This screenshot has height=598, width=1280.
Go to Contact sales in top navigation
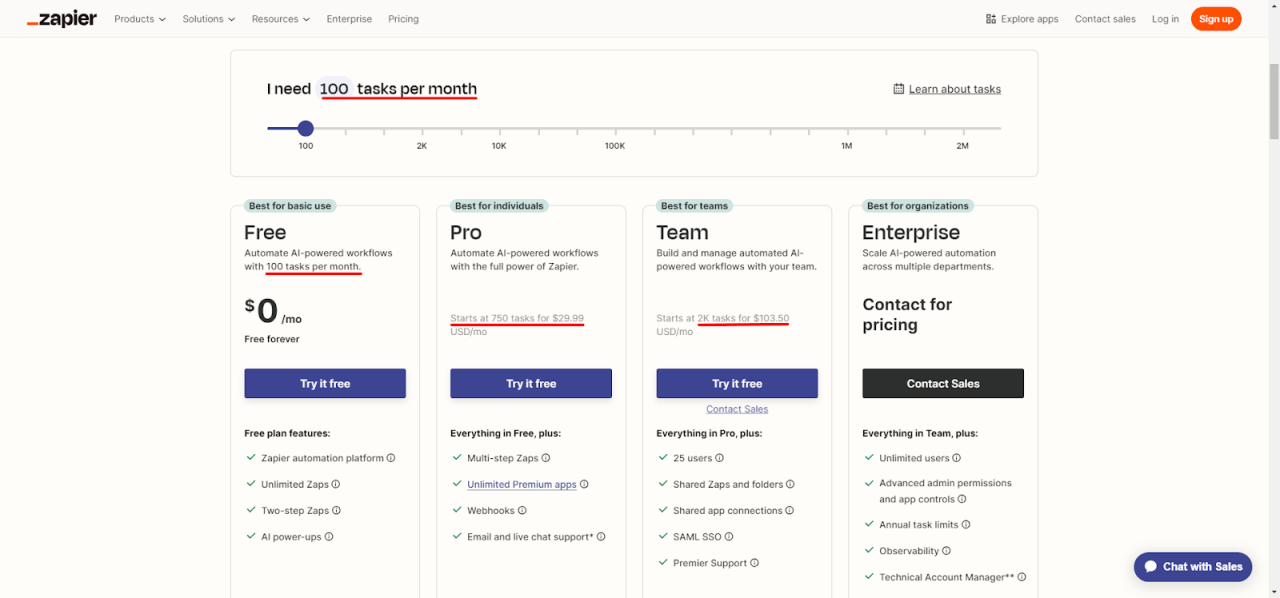click(1105, 19)
